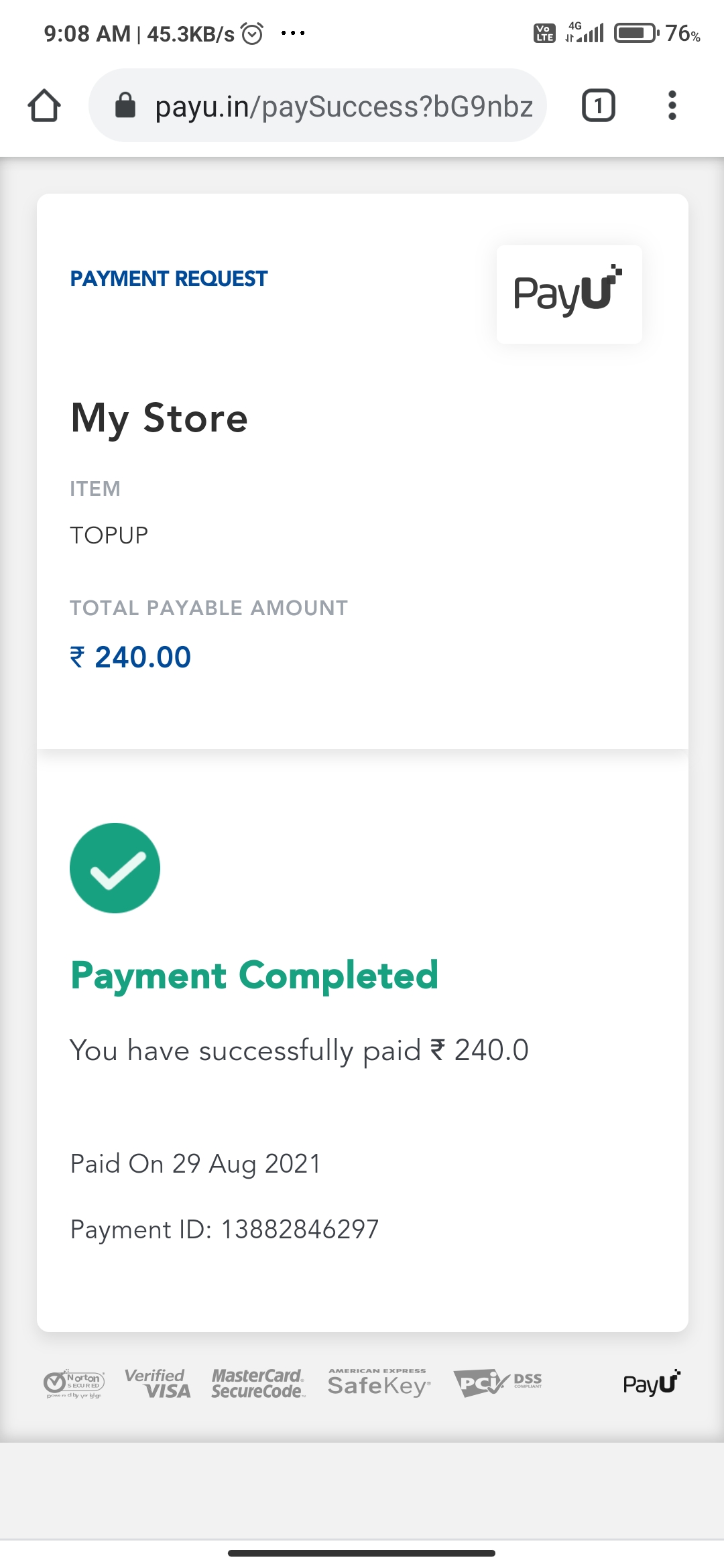The height and width of the screenshot is (1568, 724).
Task: Tap the padlock site security icon
Action: point(125,105)
